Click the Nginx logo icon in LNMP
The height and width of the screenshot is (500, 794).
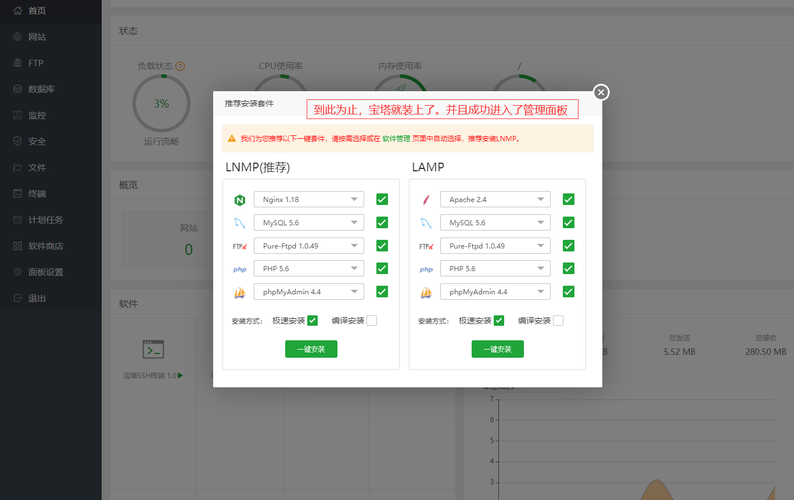(x=240, y=200)
